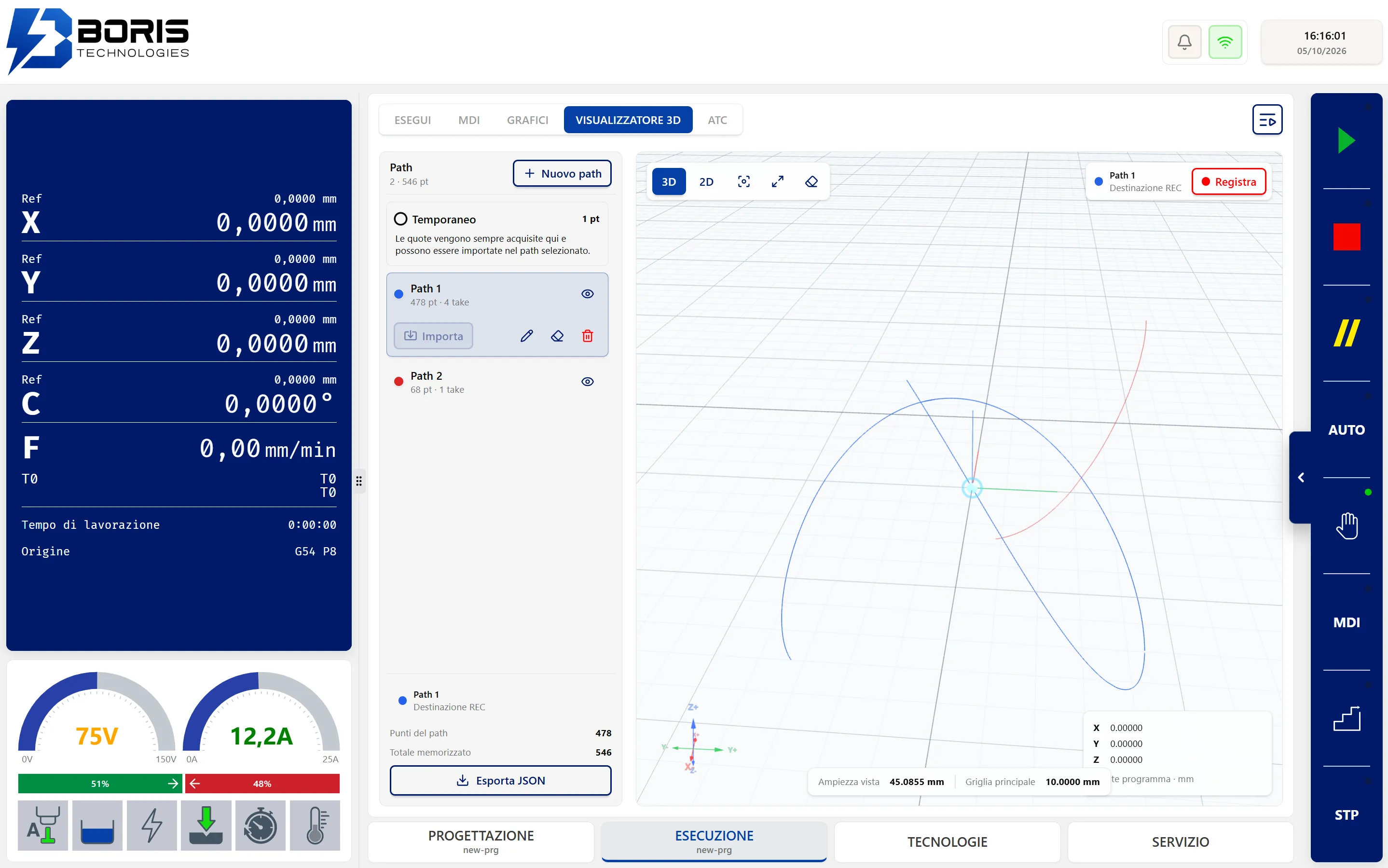Open the MDI tab
The height and width of the screenshot is (868, 1388).
click(468, 120)
